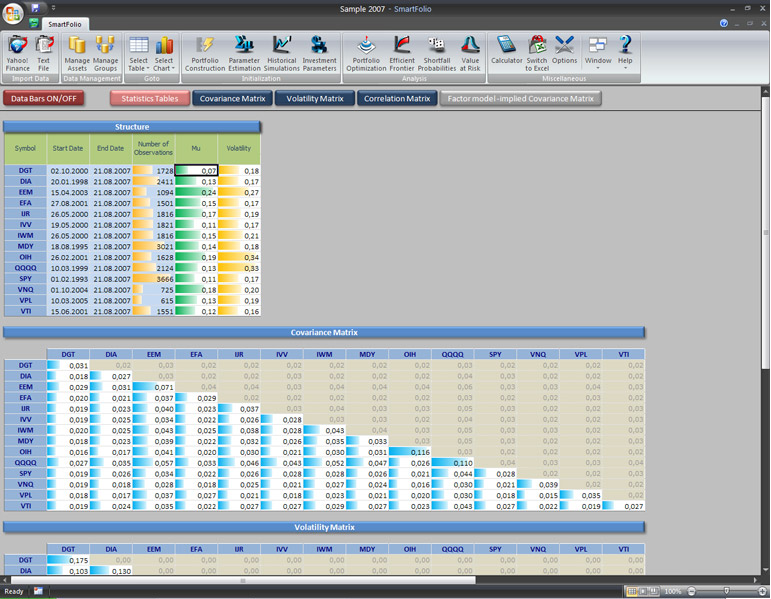This screenshot has height=599, width=771.
Task: Select Number of Observations header
Action: click(153, 148)
